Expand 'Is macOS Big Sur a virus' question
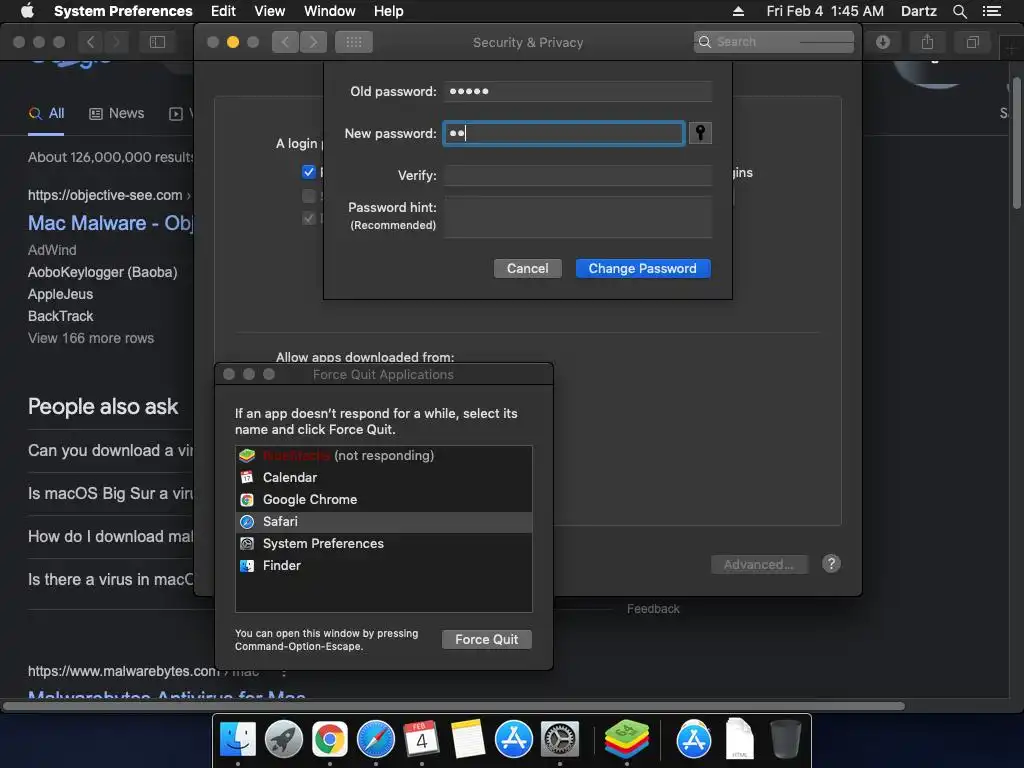 point(110,494)
